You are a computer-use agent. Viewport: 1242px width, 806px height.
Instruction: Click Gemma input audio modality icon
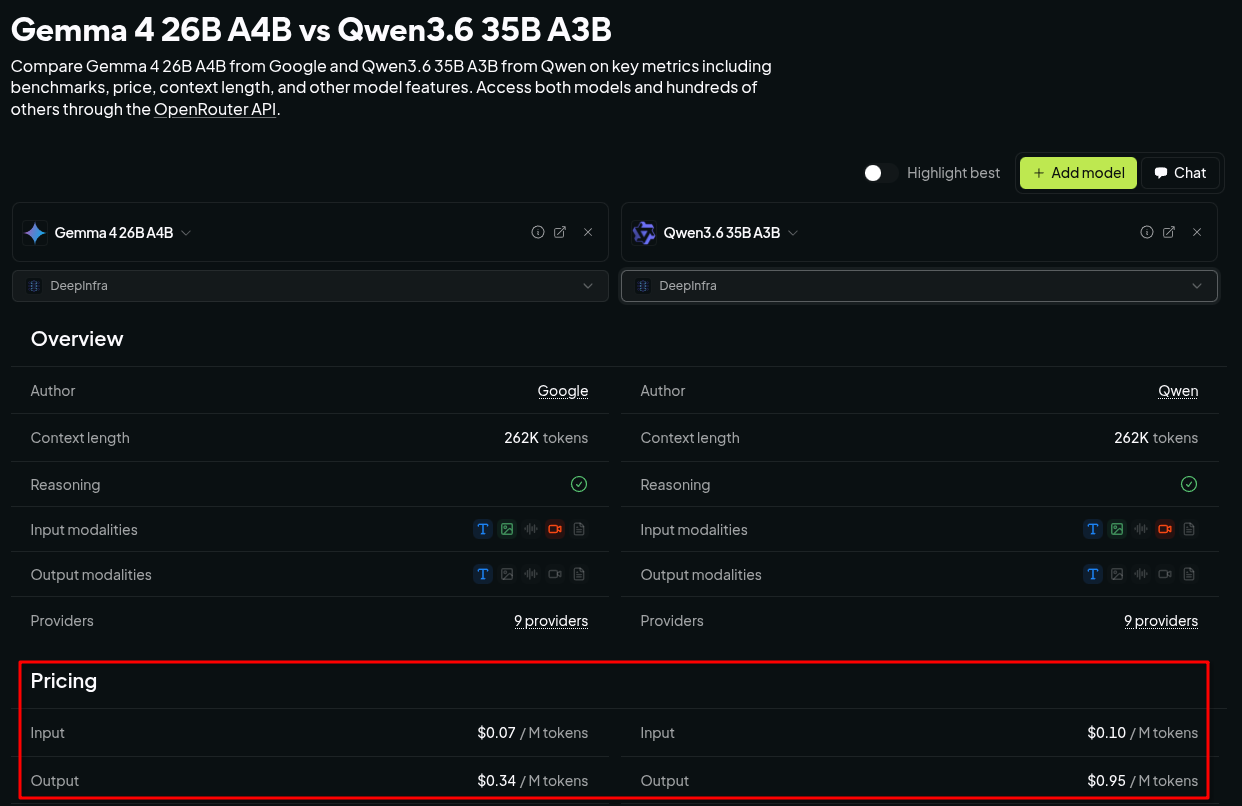531,529
